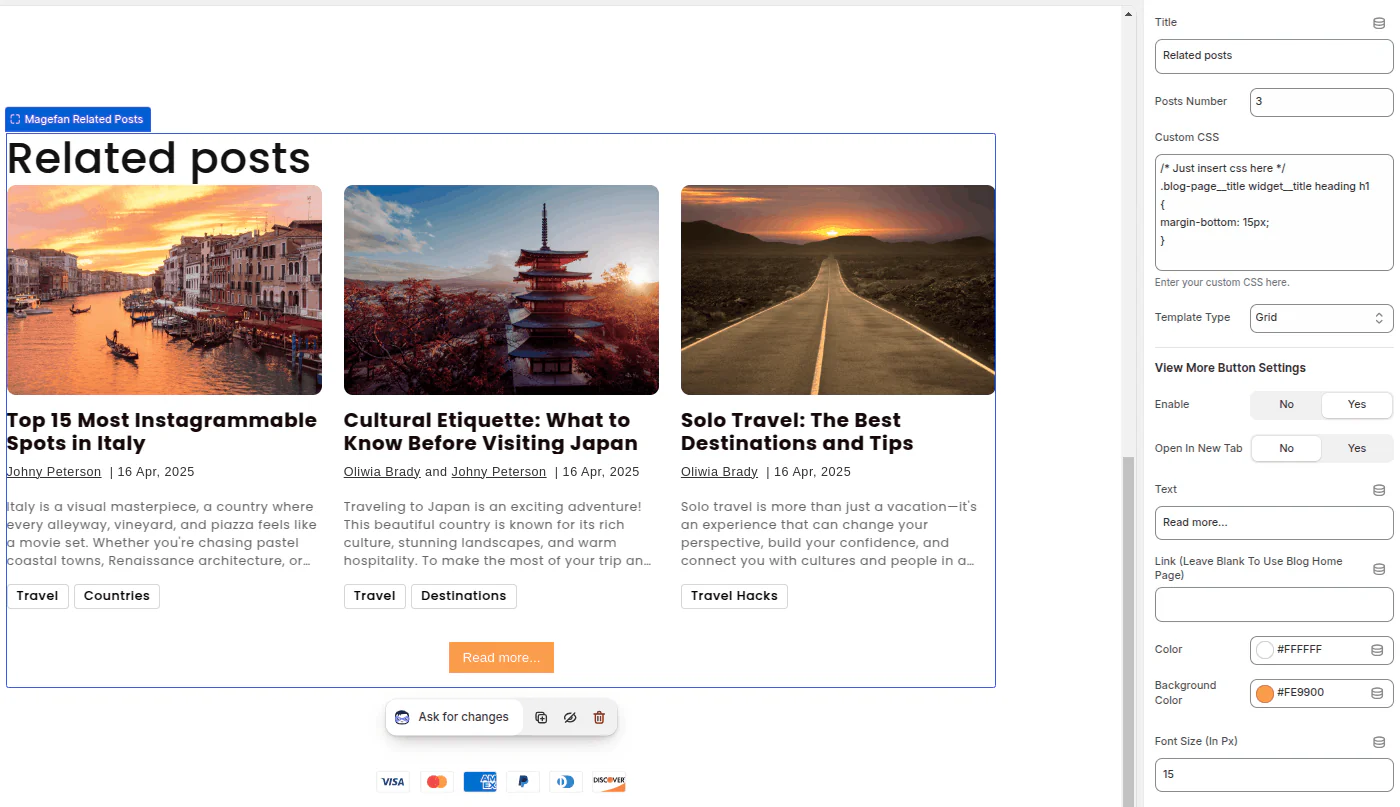This screenshot has height=807, width=1400.
Task: Set Open In New Tab to Yes
Action: pos(1357,449)
